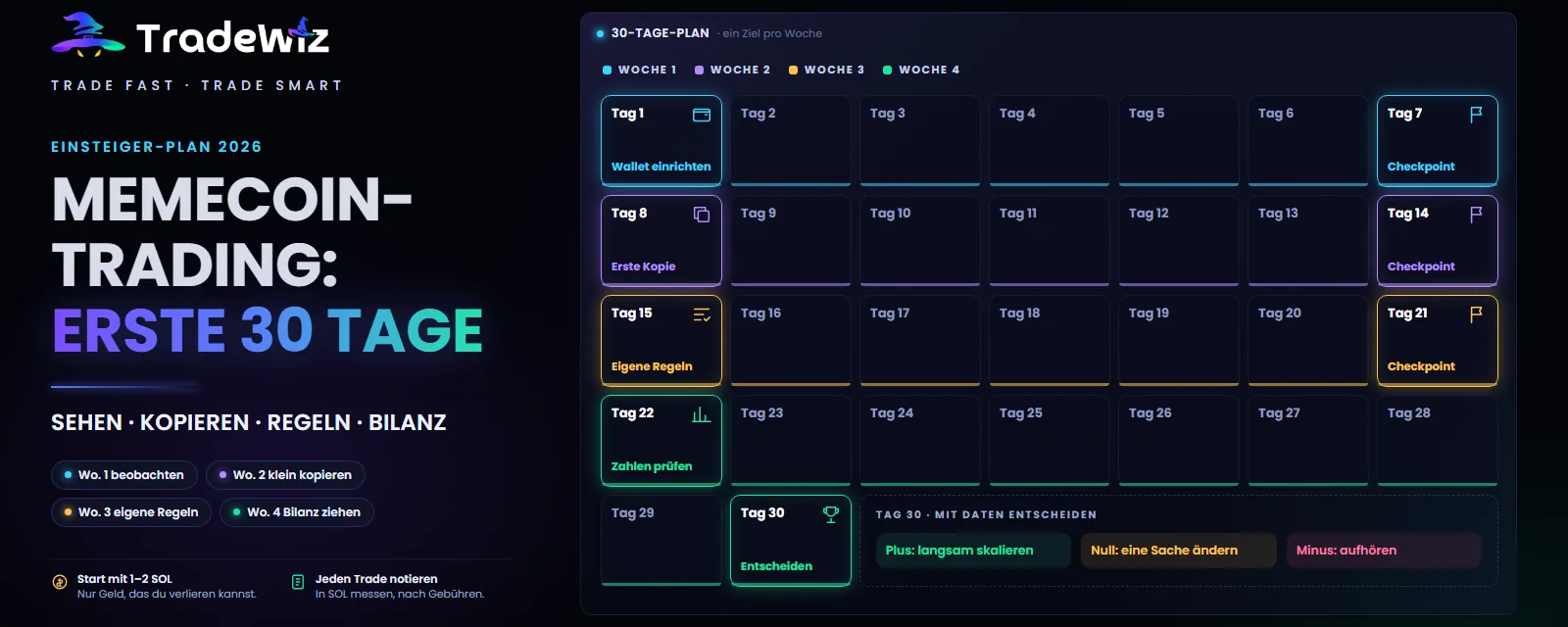This screenshot has width=1568, height=627.
Task: Click the flag icon in Tag 7
Action: click(1477, 115)
